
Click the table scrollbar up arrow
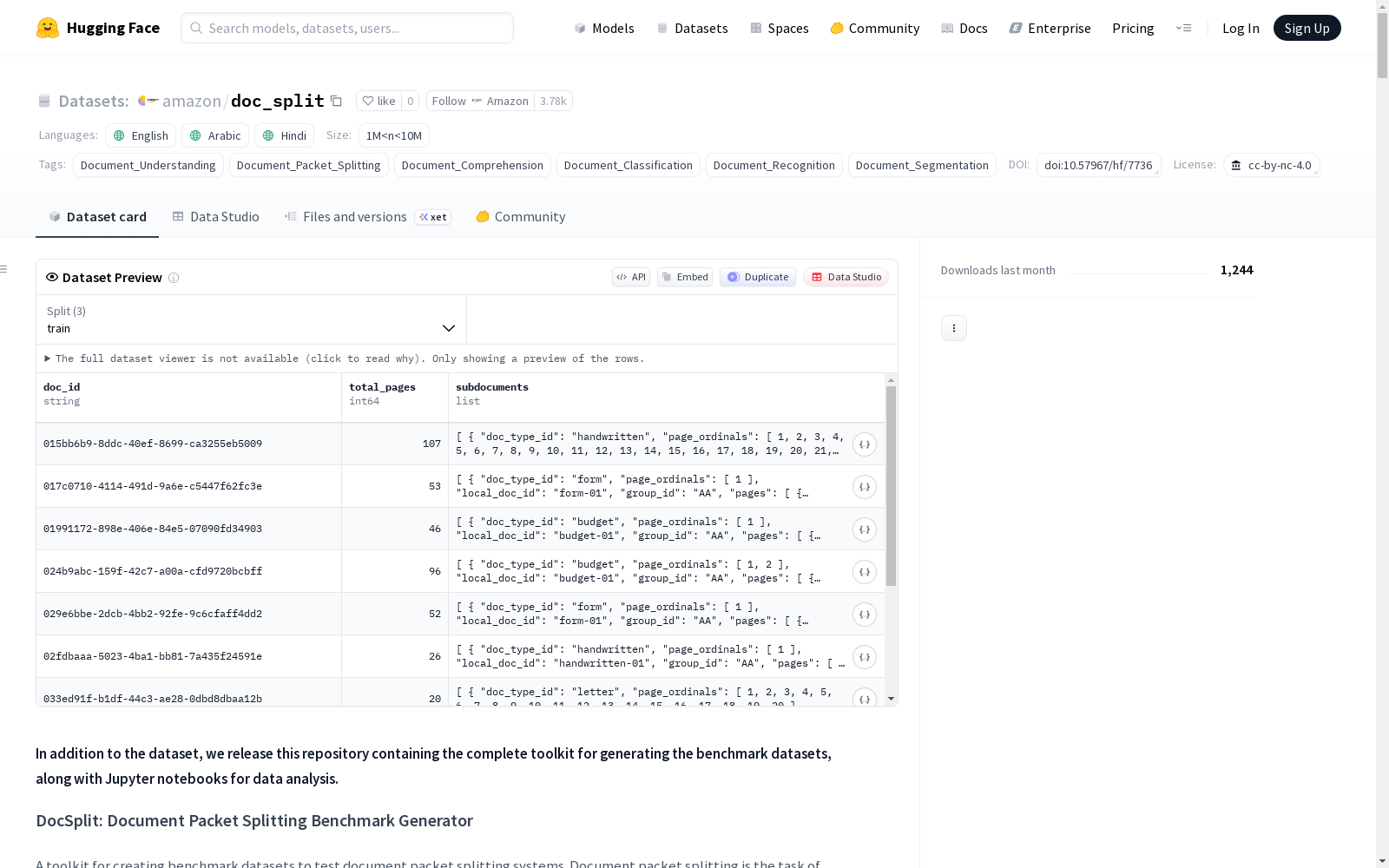click(x=891, y=380)
